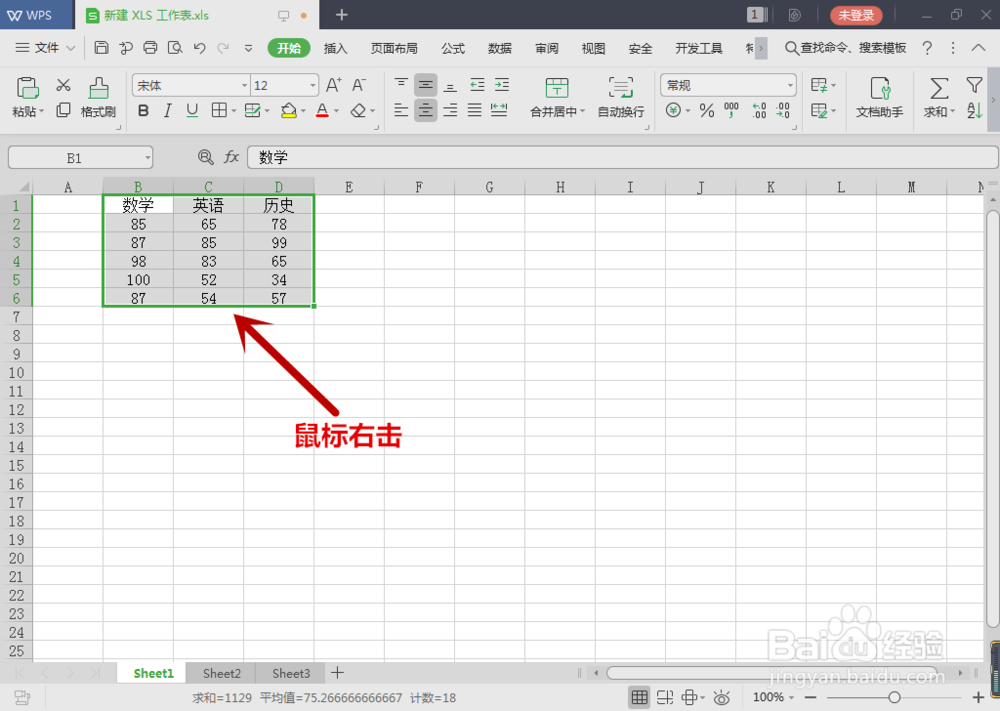This screenshot has height=711, width=1000.
Task: Toggle Underline formatting
Action: pyautogui.click(x=192, y=111)
